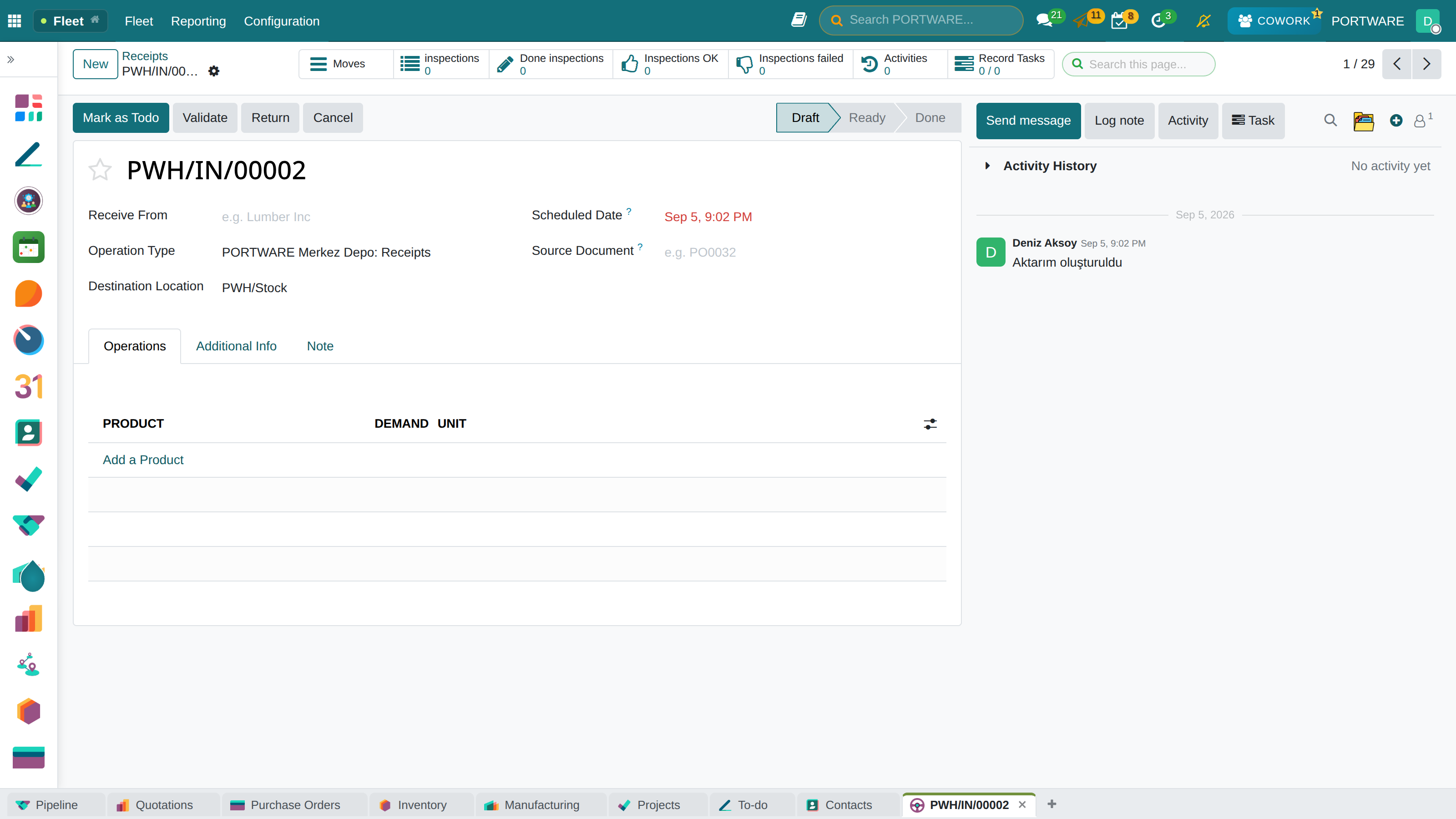Toggle the favorite star for PWH/IN/00002
The height and width of the screenshot is (819, 1456).
point(100,170)
